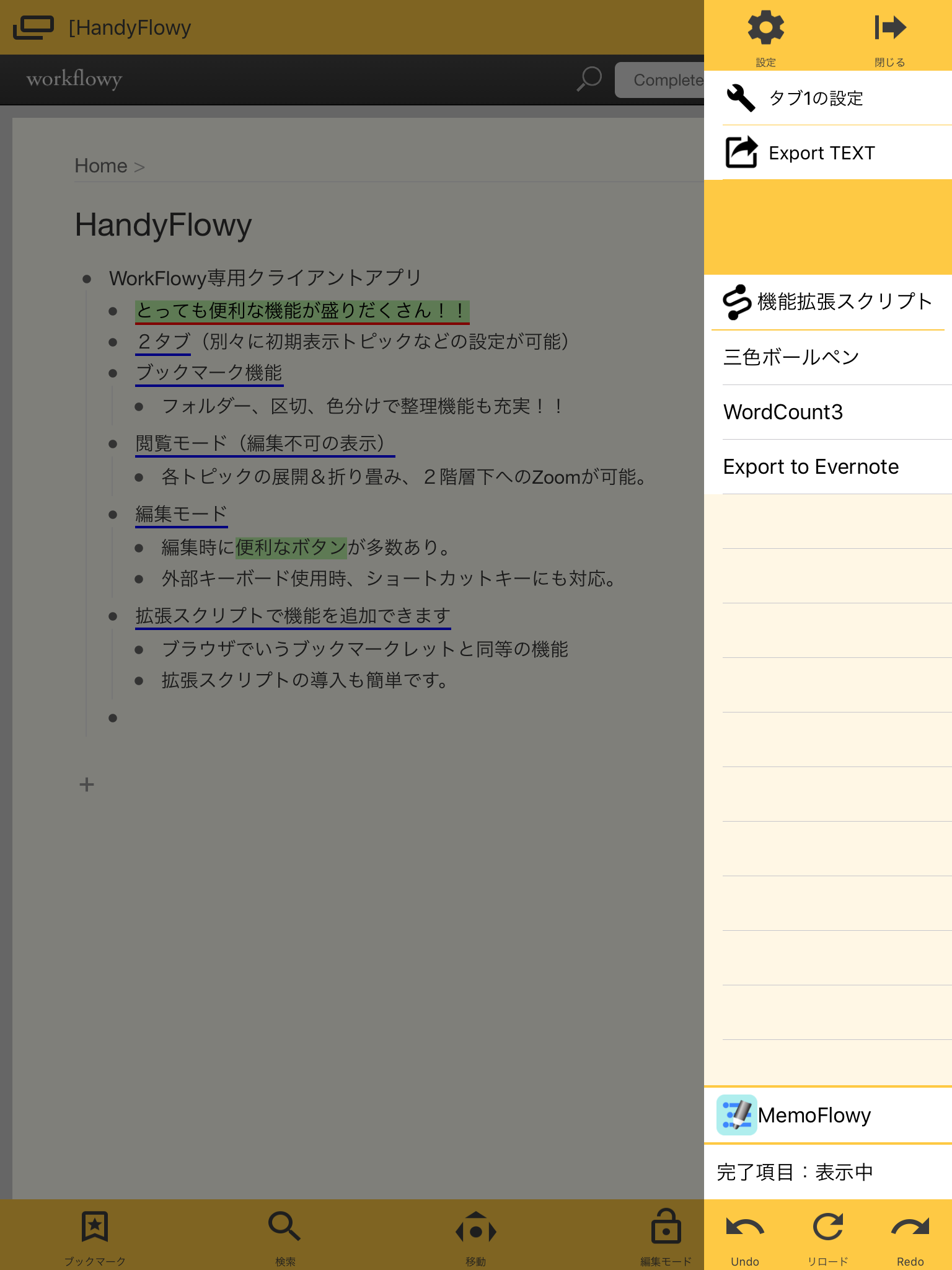The width and height of the screenshot is (952, 1270).
Task: Tap the 編集モード lock icon
Action: point(666,1226)
